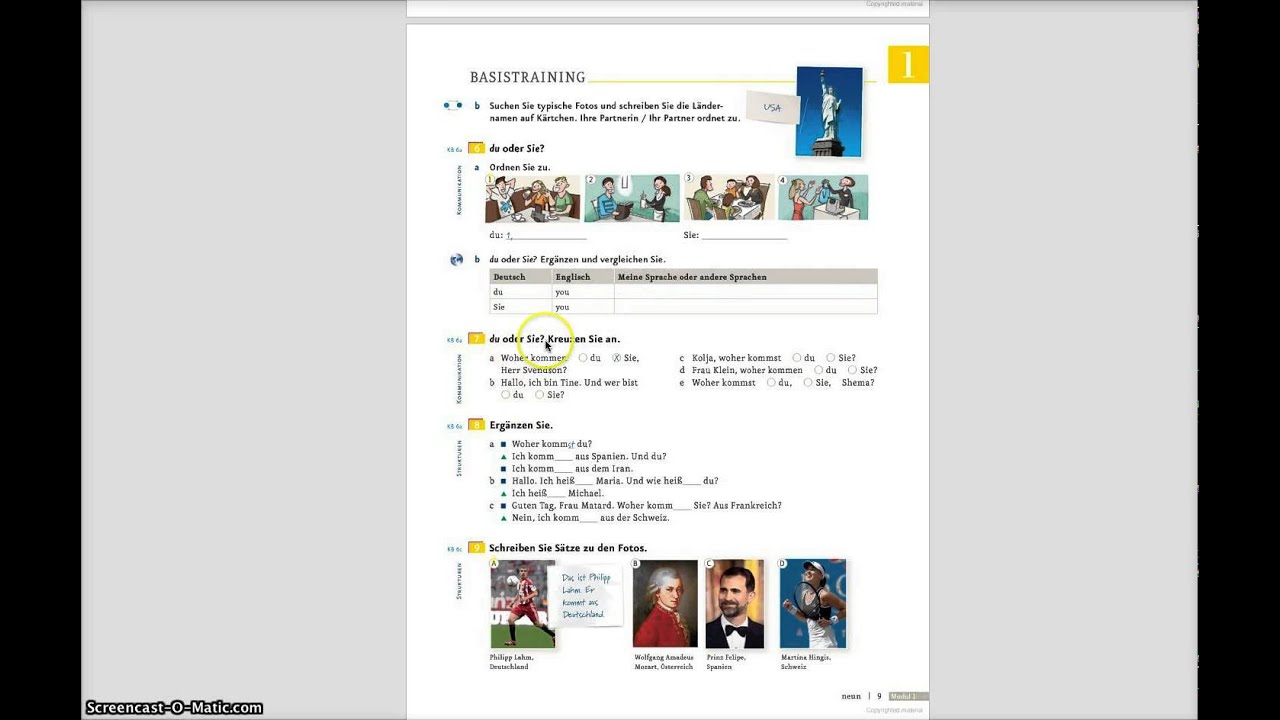Click the circled number 1 on first cartoon
Image resolution: width=1280 pixels, height=720 pixels.
(x=490, y=180)
